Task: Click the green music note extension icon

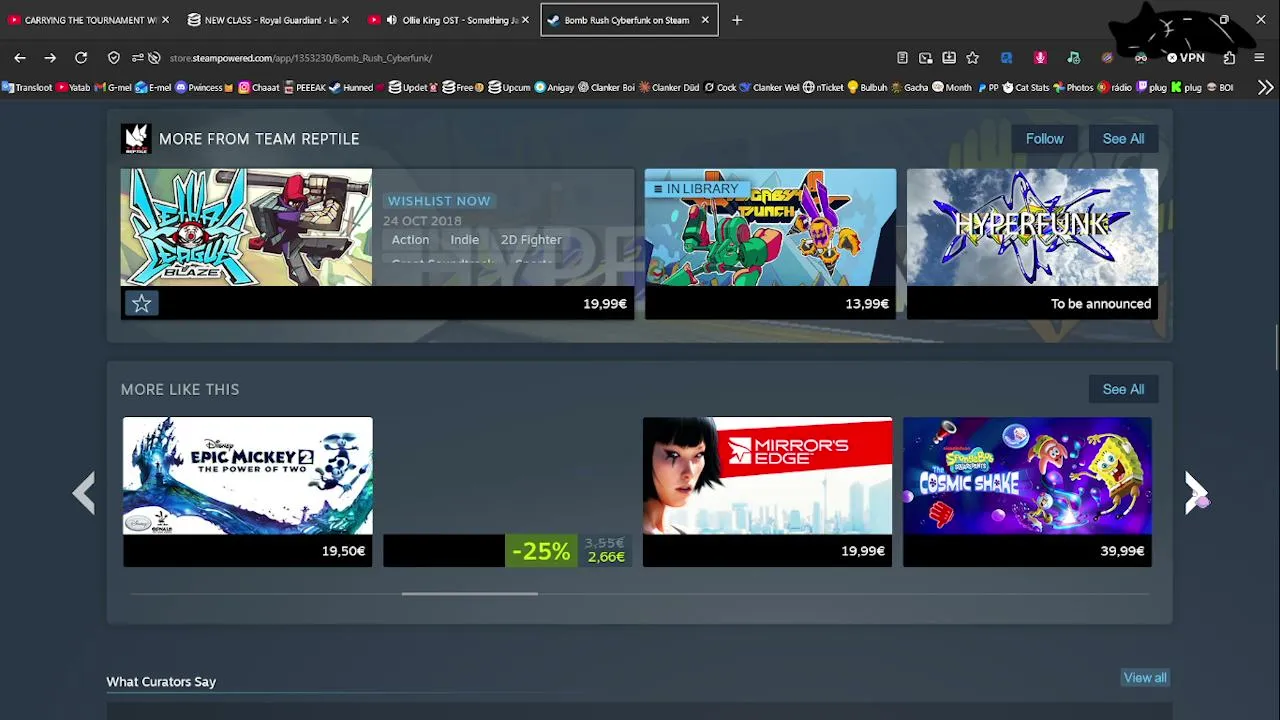Action: (x=1073, y=58)
